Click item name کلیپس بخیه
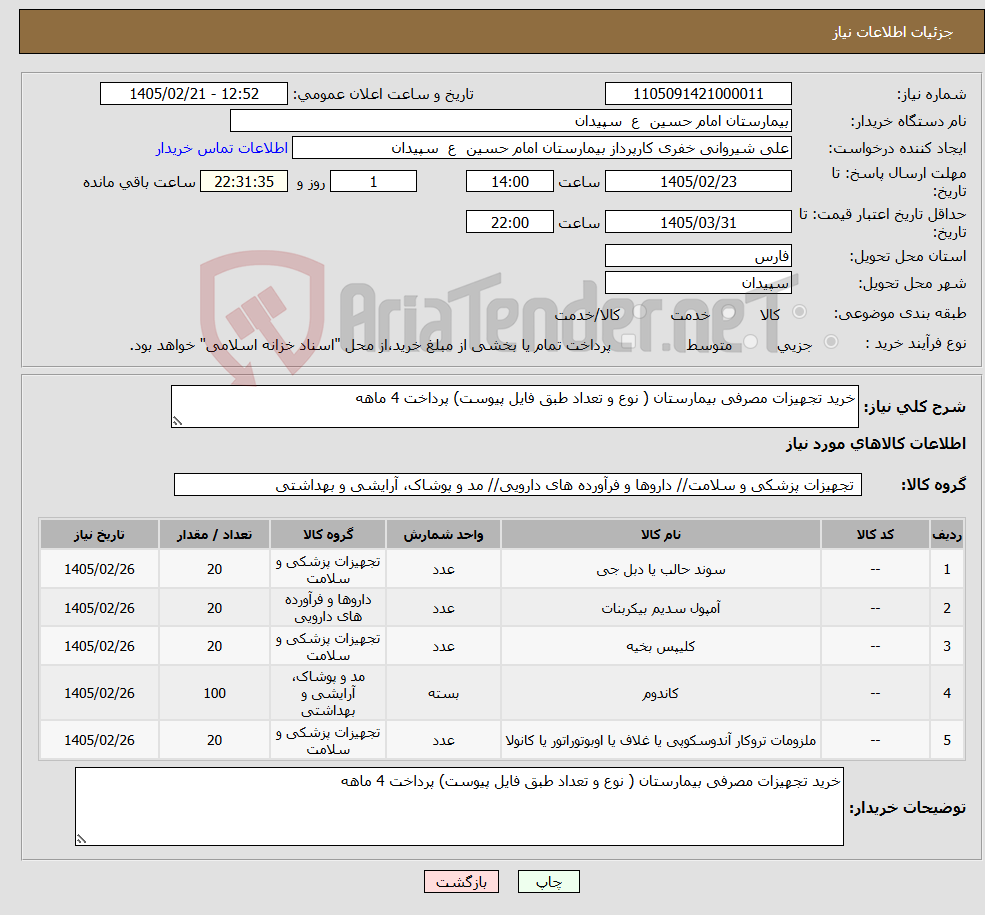Image resolution: width=985 pixels, height=915 pixels. [x=661, y=646]
